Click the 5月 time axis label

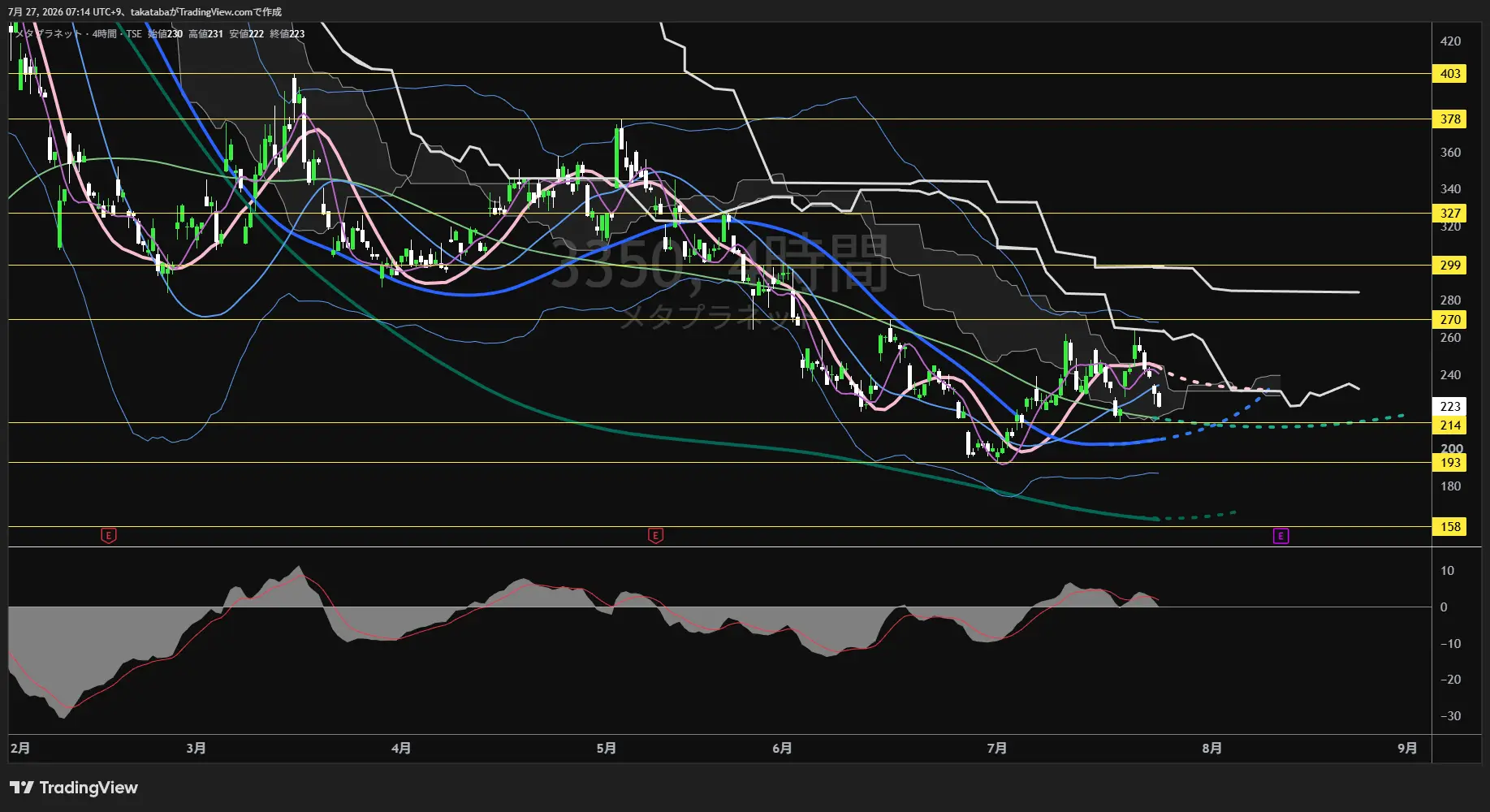point(607,748)
